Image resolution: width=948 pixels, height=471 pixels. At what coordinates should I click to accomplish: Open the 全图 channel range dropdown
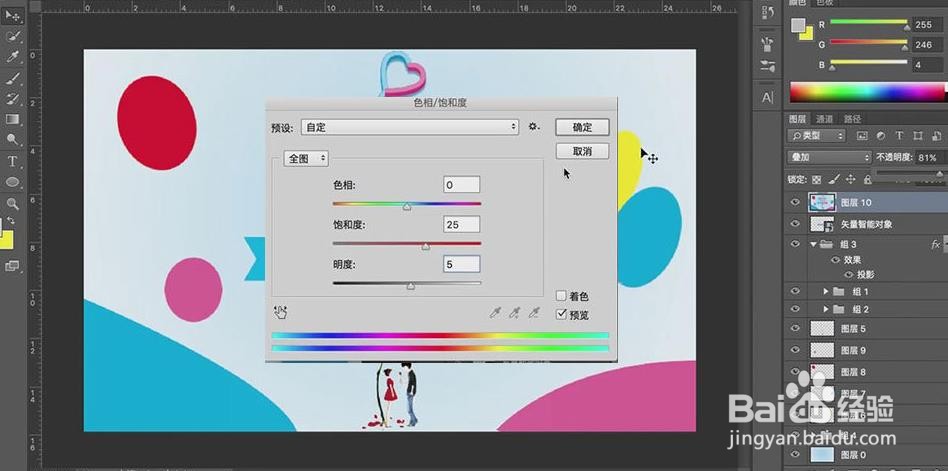tap(306, 158)
